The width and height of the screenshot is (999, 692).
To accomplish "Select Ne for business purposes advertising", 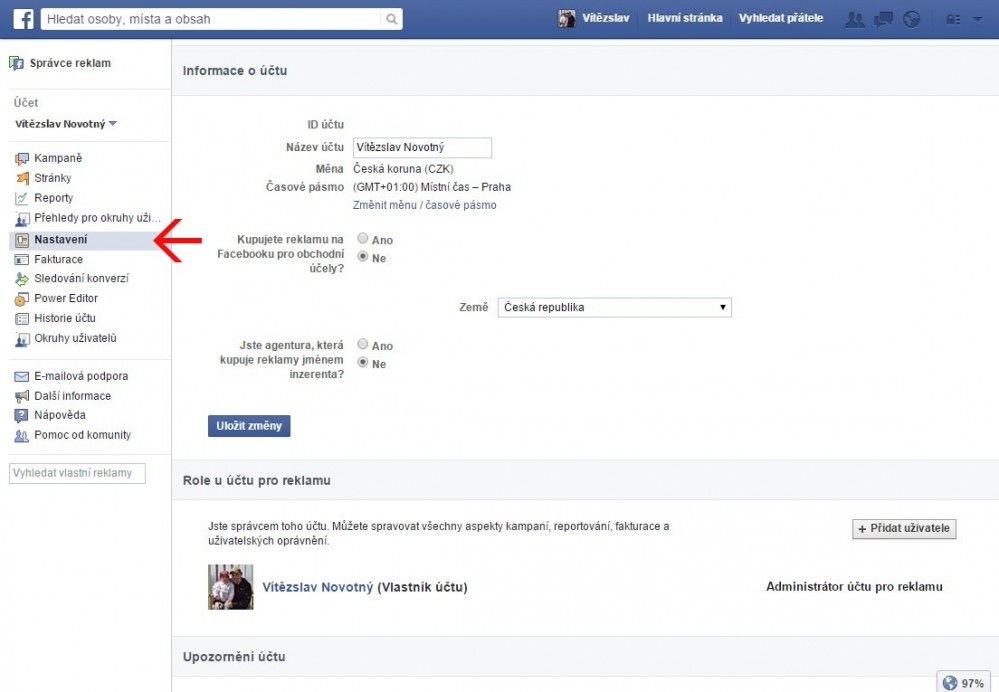I will click(363, 258).
